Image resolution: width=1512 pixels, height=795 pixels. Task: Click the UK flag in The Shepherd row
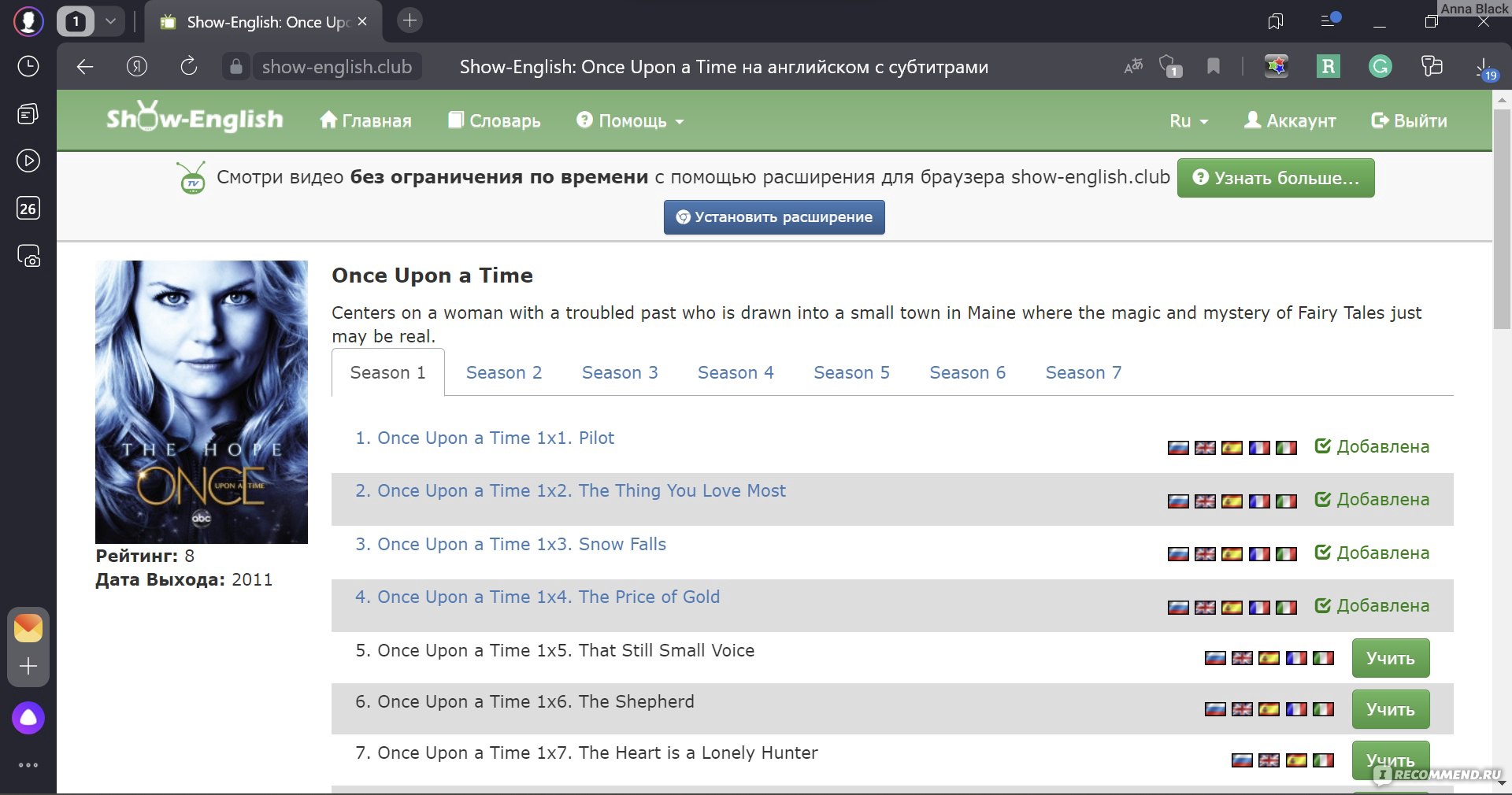tap(1242, 709)
